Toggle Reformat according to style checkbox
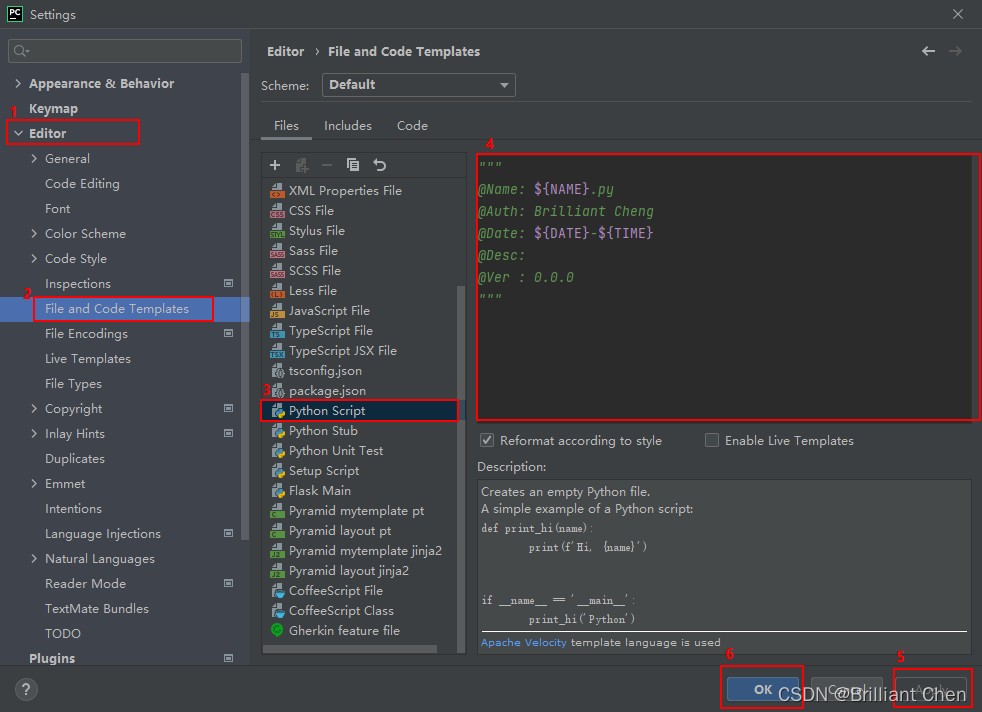Viewport: 982px width, 712px height. tap(487, 440)
